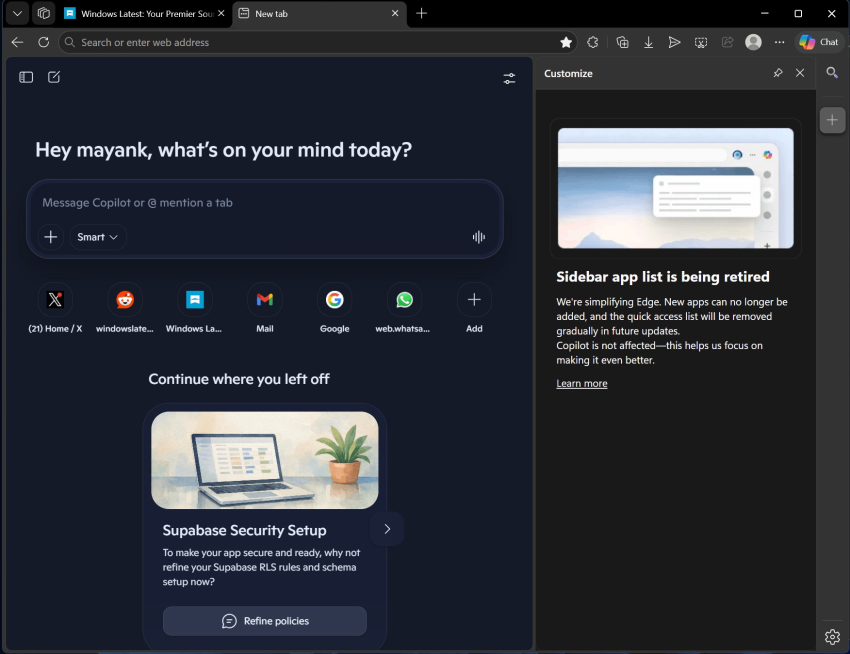Image resolution: width=850 pixels, height=654 pixels.
Task: Open the sidebar Search icon
Action: point(832,73)
